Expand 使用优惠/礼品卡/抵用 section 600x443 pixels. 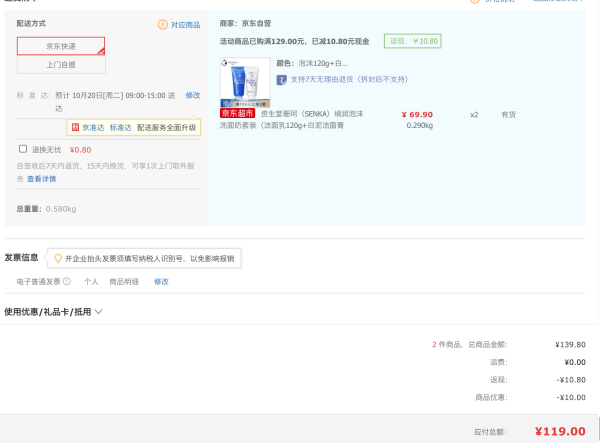tap(53, 312)
